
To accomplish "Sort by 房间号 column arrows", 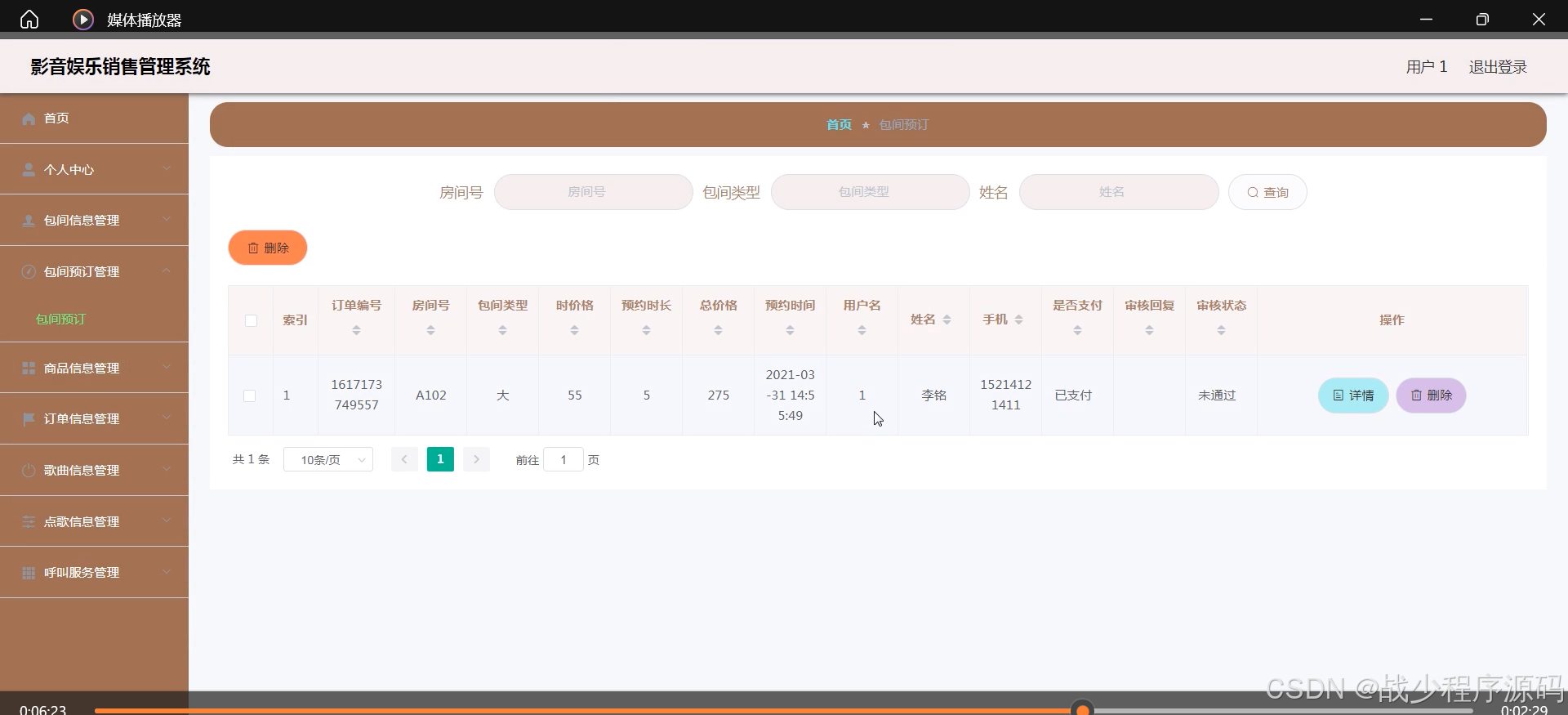I will [430, 330].
